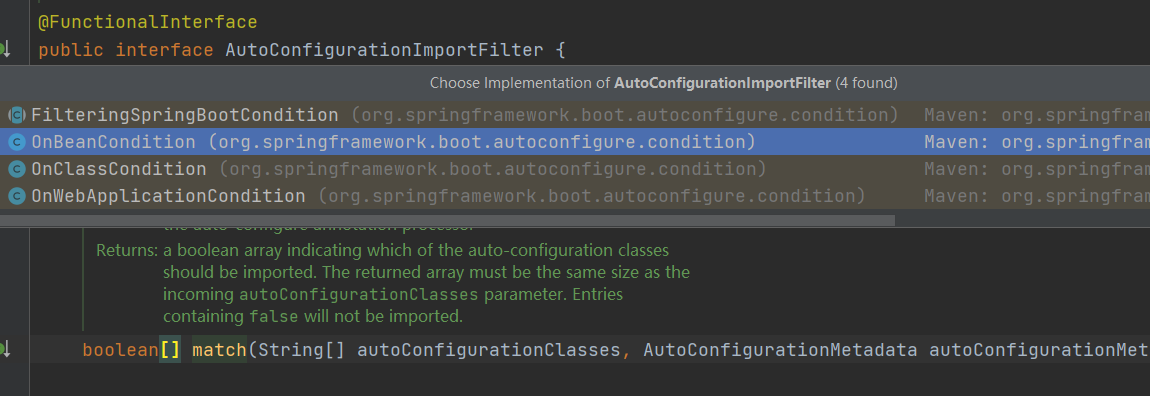1150x396 pixels.
Task: Click the Choose Implementation popup title bar
Action: pyautogui.click(x=575, y=83)
